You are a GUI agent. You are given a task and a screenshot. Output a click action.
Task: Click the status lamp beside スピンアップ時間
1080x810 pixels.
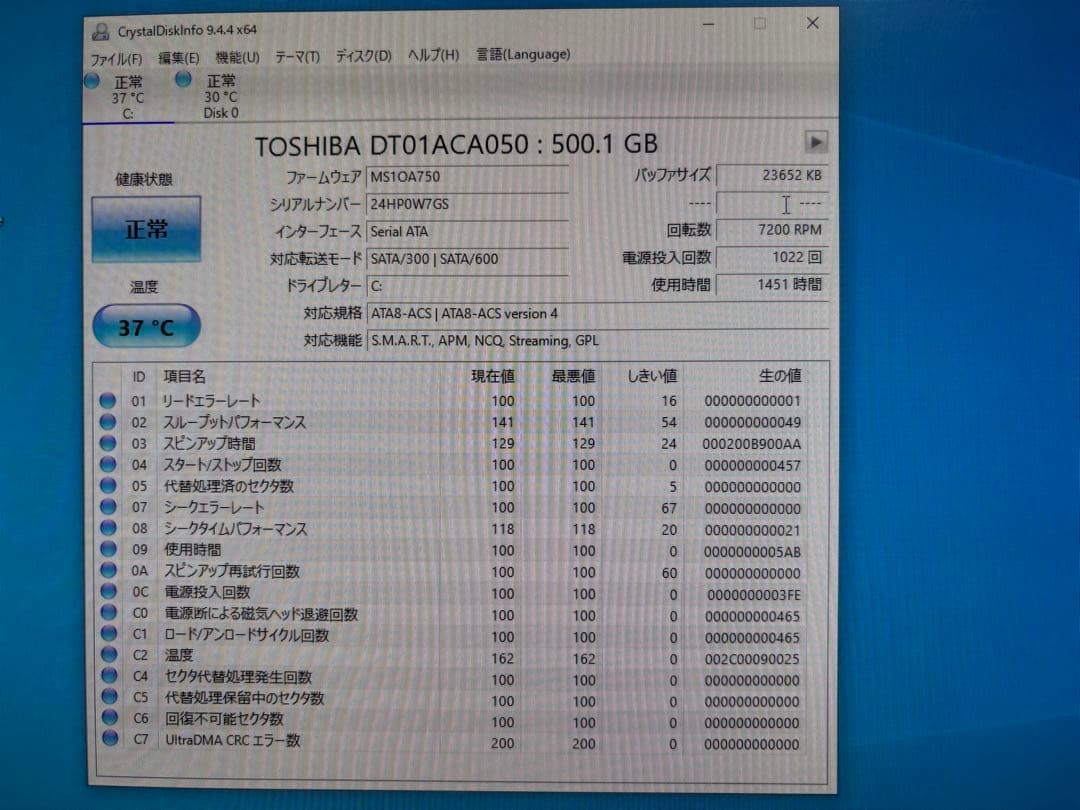tap(108, 443)
